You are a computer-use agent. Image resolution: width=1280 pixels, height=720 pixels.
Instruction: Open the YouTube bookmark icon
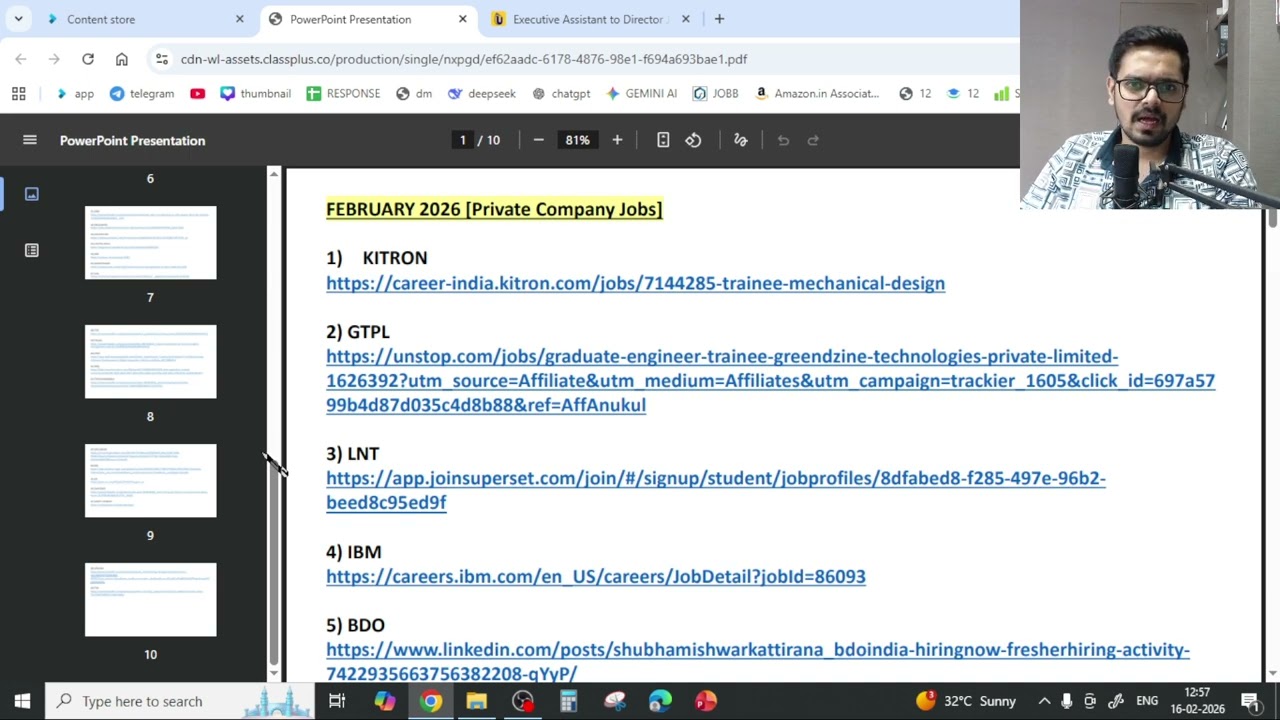197,93
